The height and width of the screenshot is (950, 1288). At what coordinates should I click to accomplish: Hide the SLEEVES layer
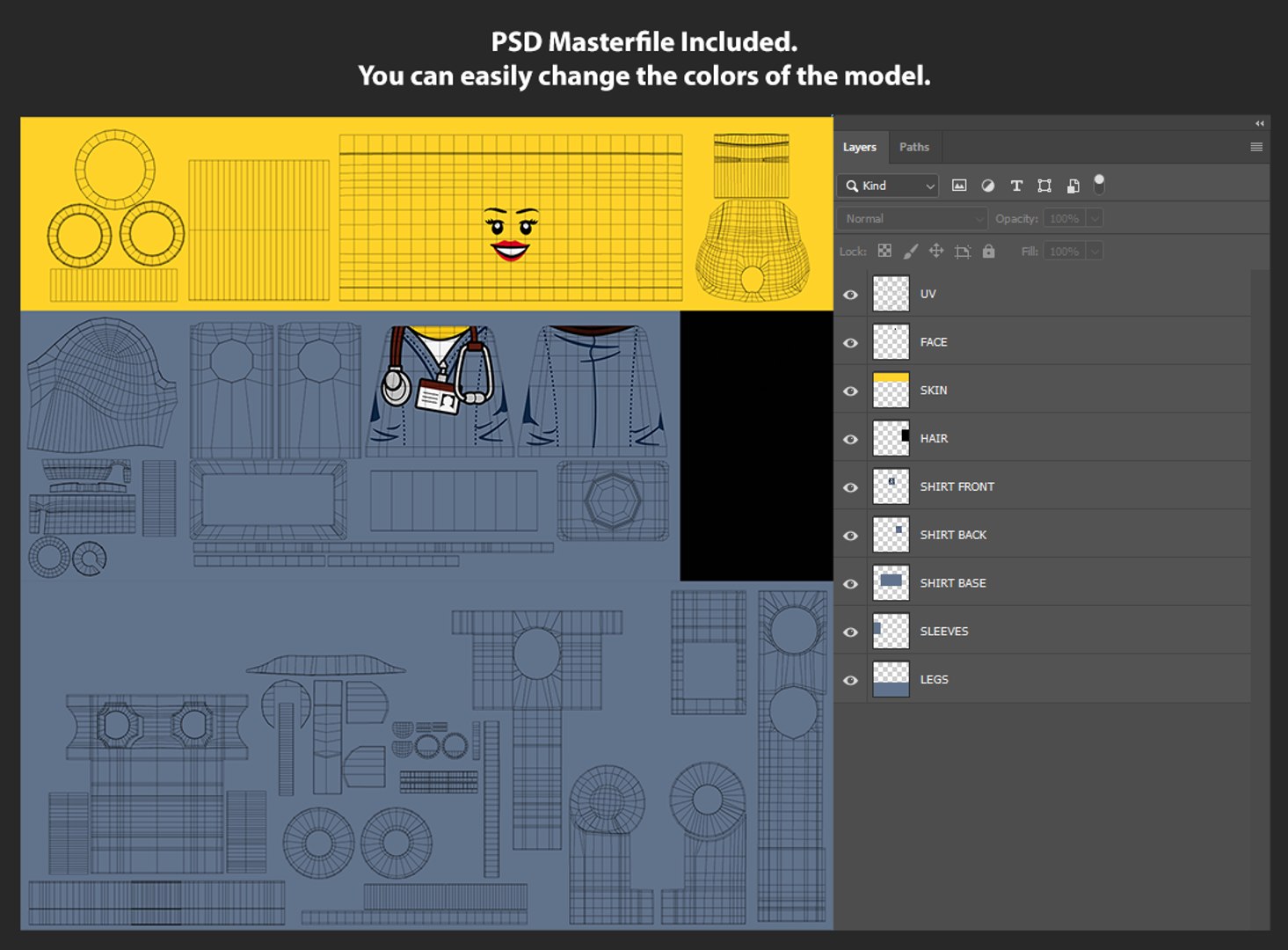(x=850, y=632)
